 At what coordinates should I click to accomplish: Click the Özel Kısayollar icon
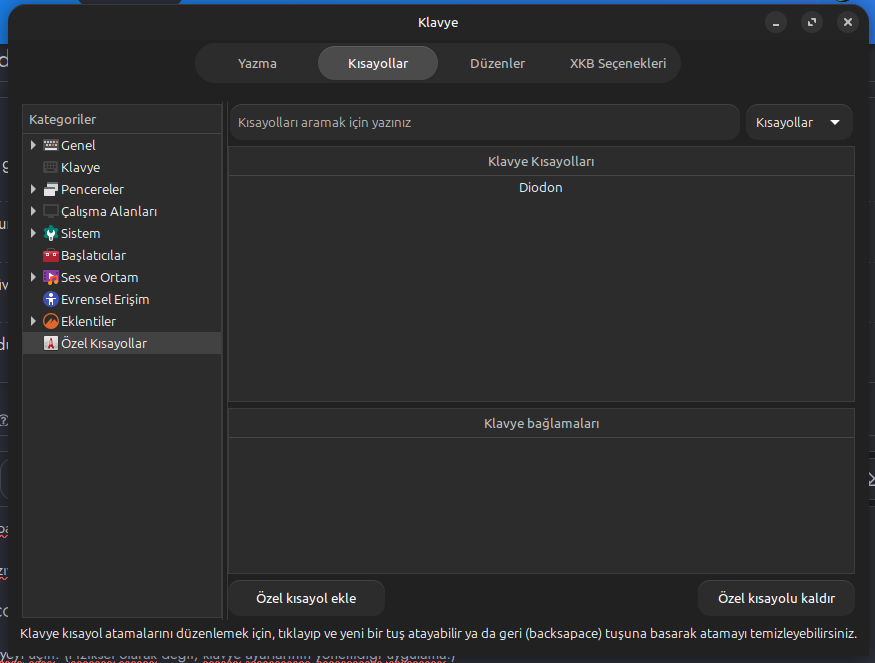coord(51,343)
